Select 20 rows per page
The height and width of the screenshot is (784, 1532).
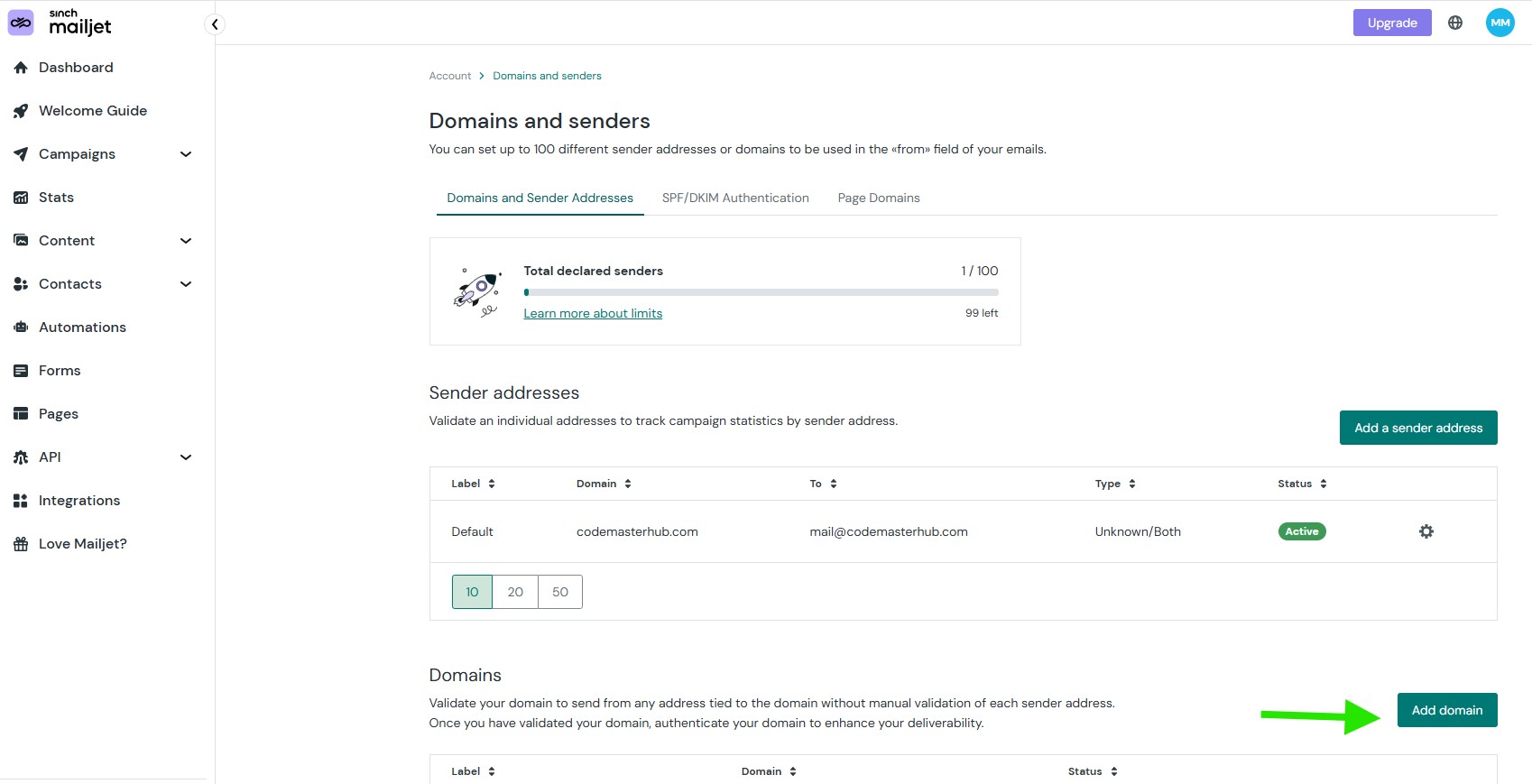click(x=515, y=592)
